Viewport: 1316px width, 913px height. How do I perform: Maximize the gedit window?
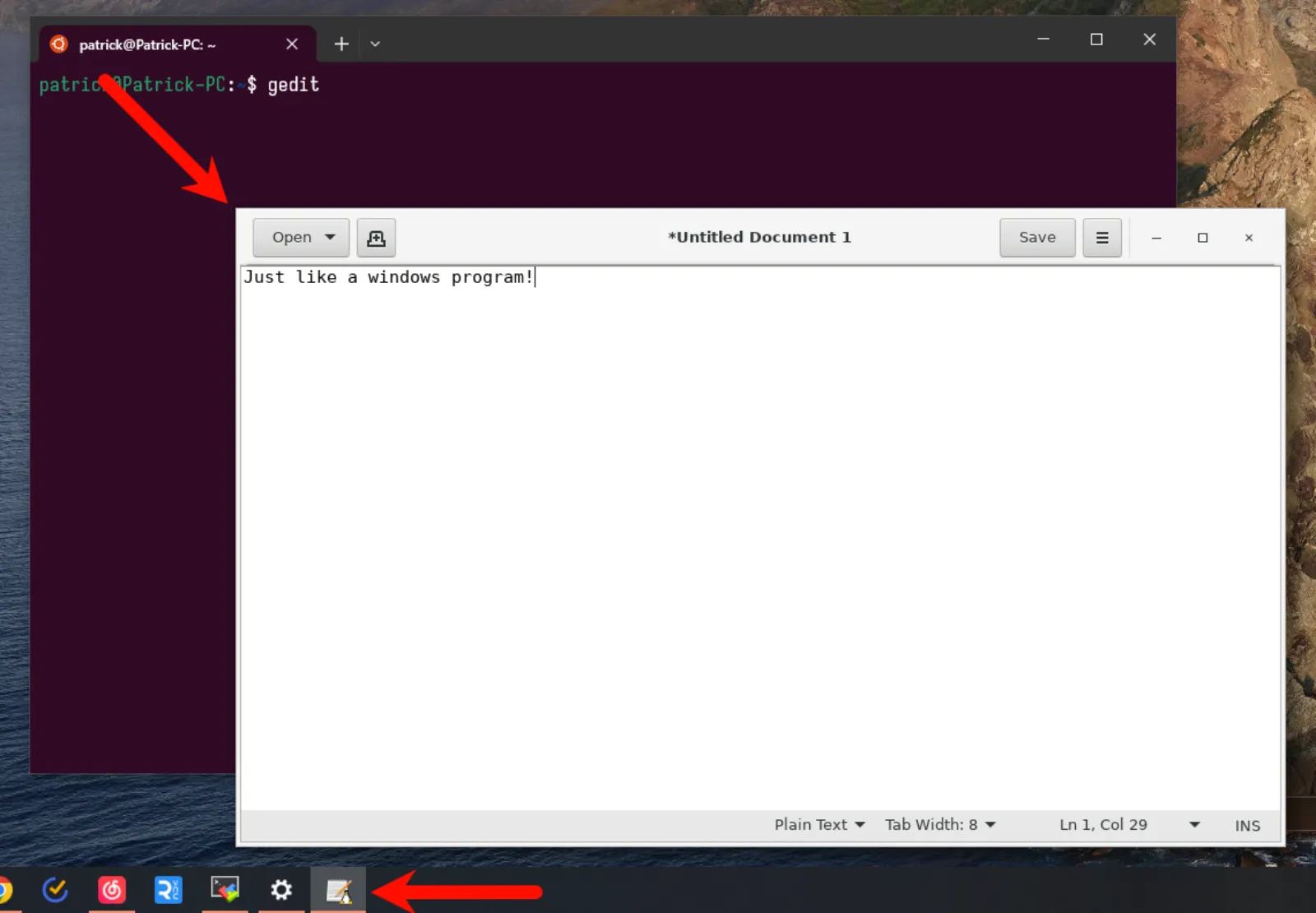click(1202, 238)
